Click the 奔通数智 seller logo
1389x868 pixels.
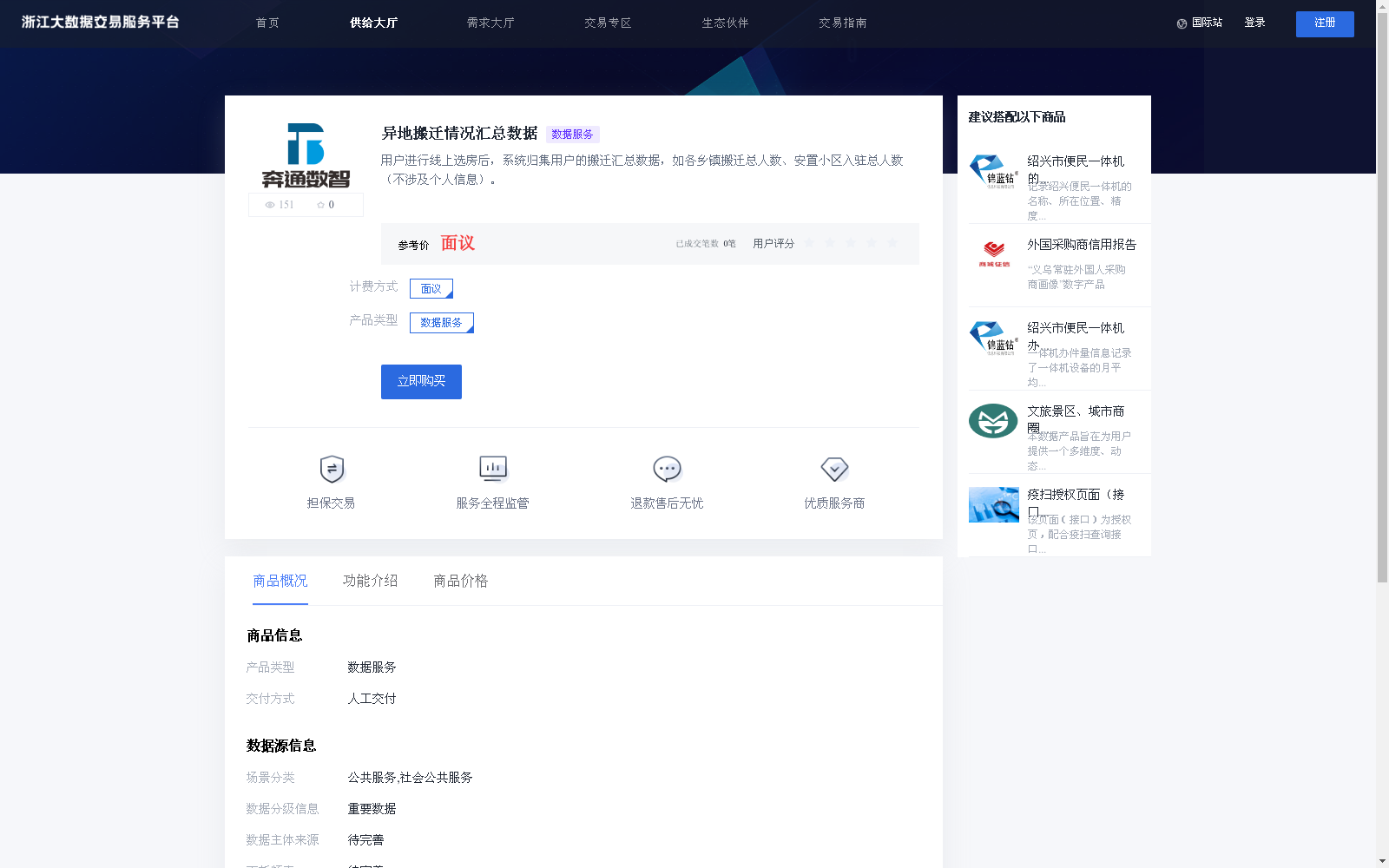[x=305, y=156]
